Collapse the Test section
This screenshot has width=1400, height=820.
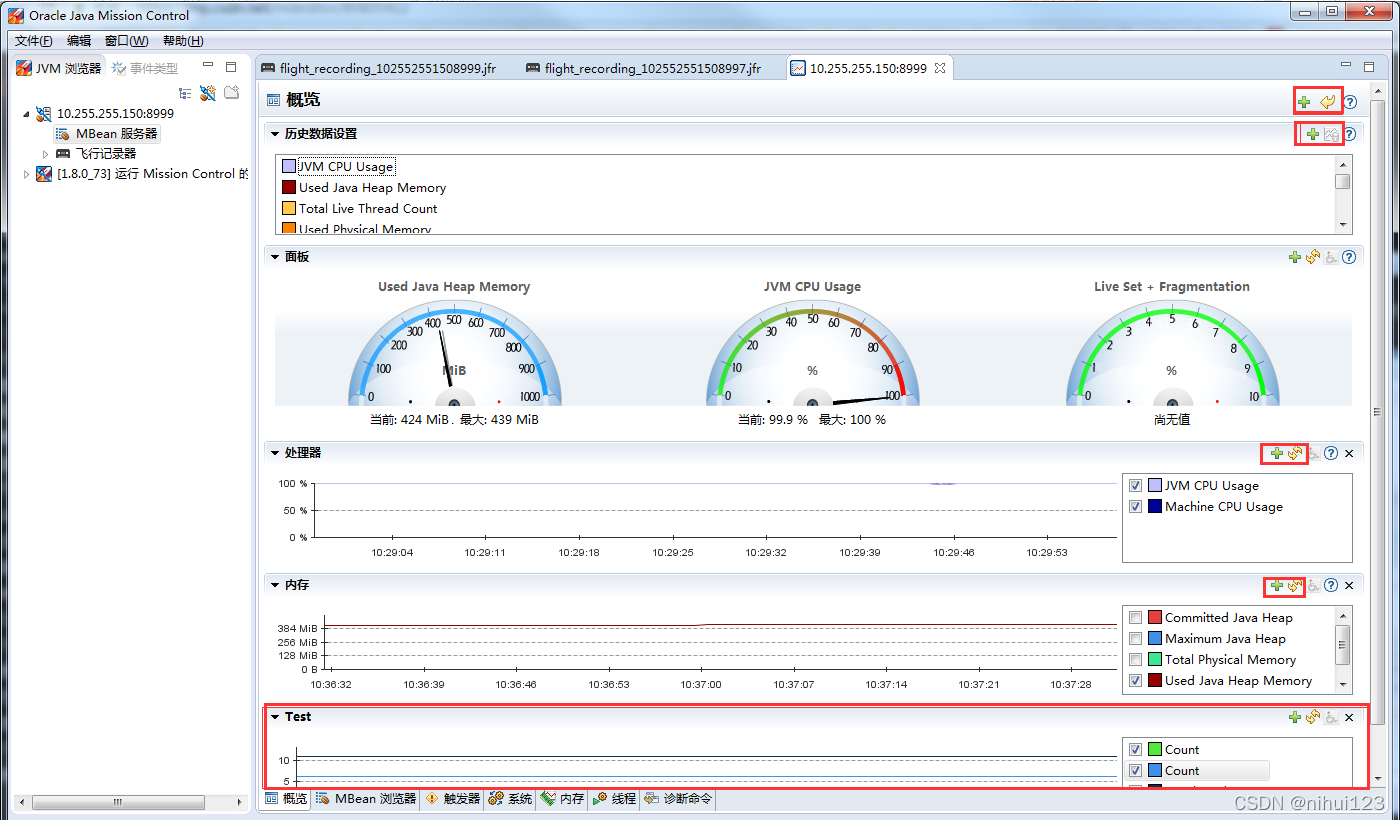[275, 717]
